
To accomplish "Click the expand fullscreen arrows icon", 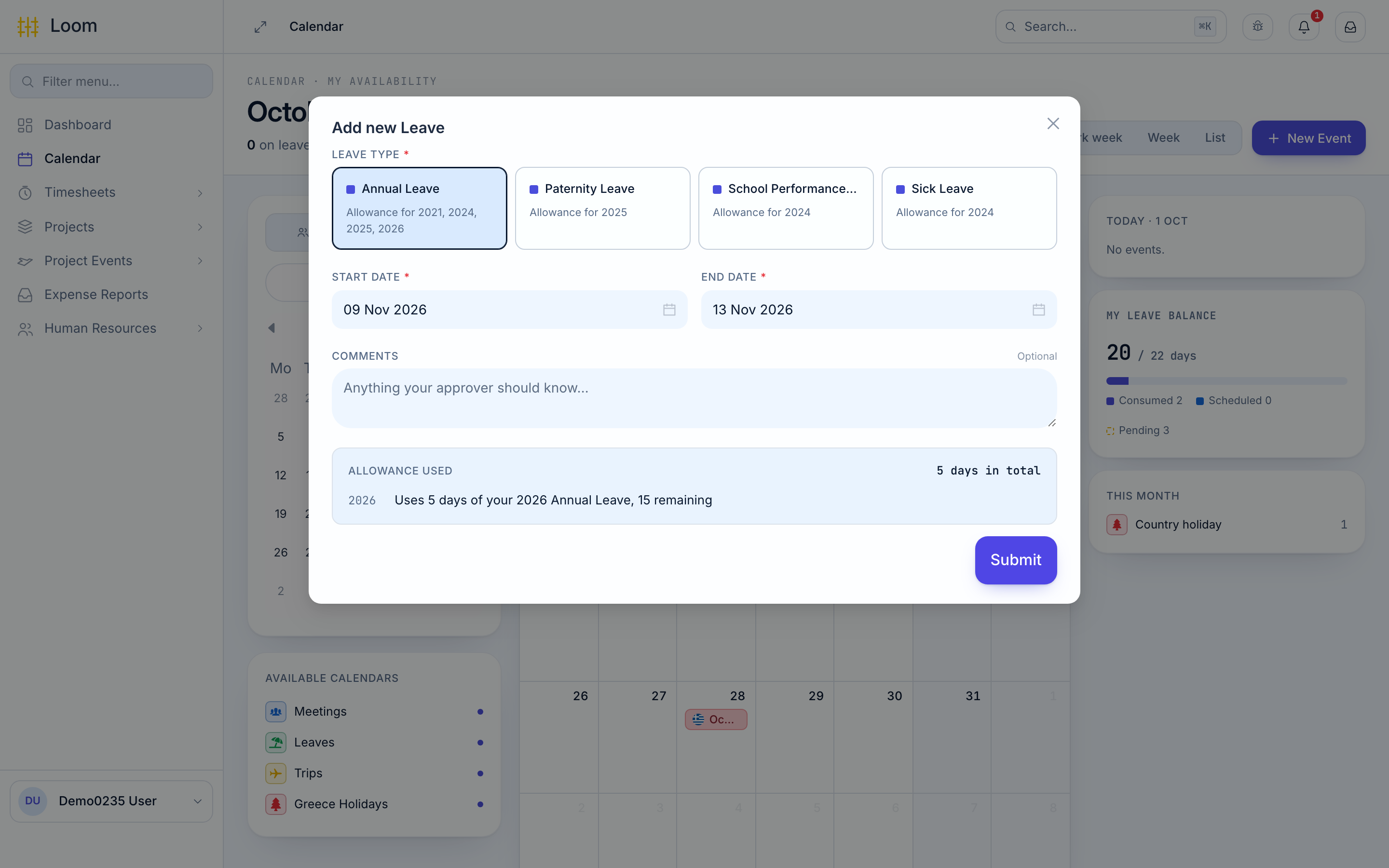I will pos(260,27).
